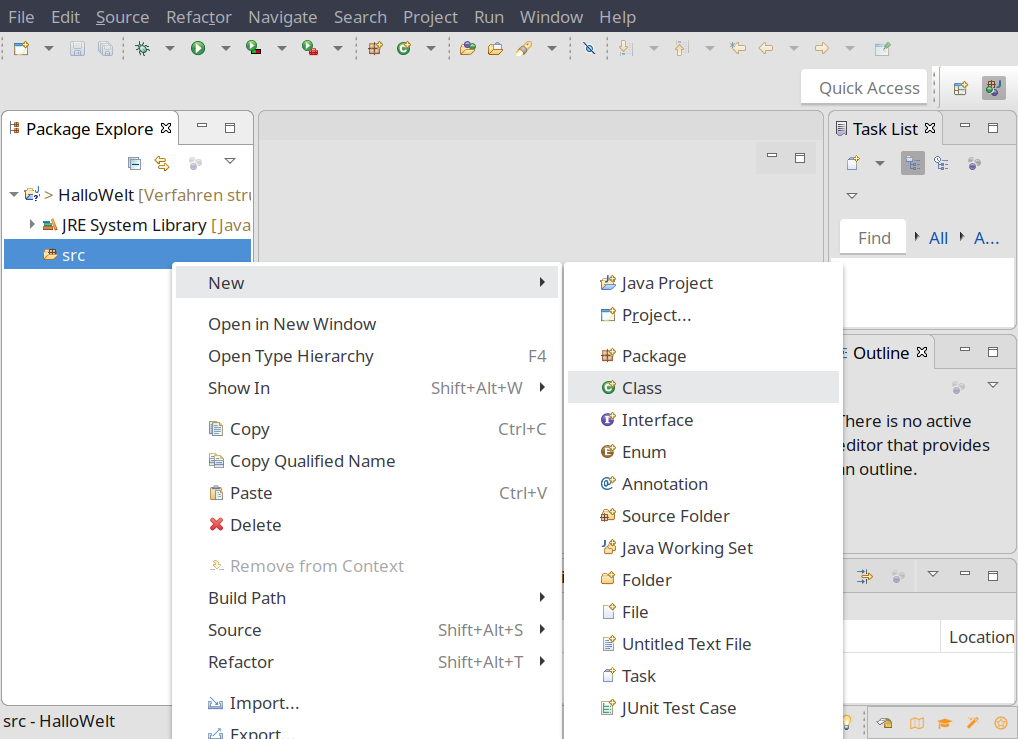Click the Delete context menu entry
The height and width of the screenshot is (739, 1018).
point(255,525)
